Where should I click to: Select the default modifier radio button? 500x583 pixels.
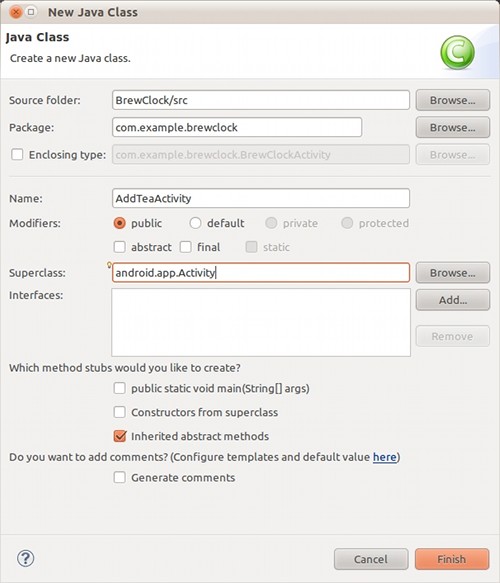(x=195, y=223)
